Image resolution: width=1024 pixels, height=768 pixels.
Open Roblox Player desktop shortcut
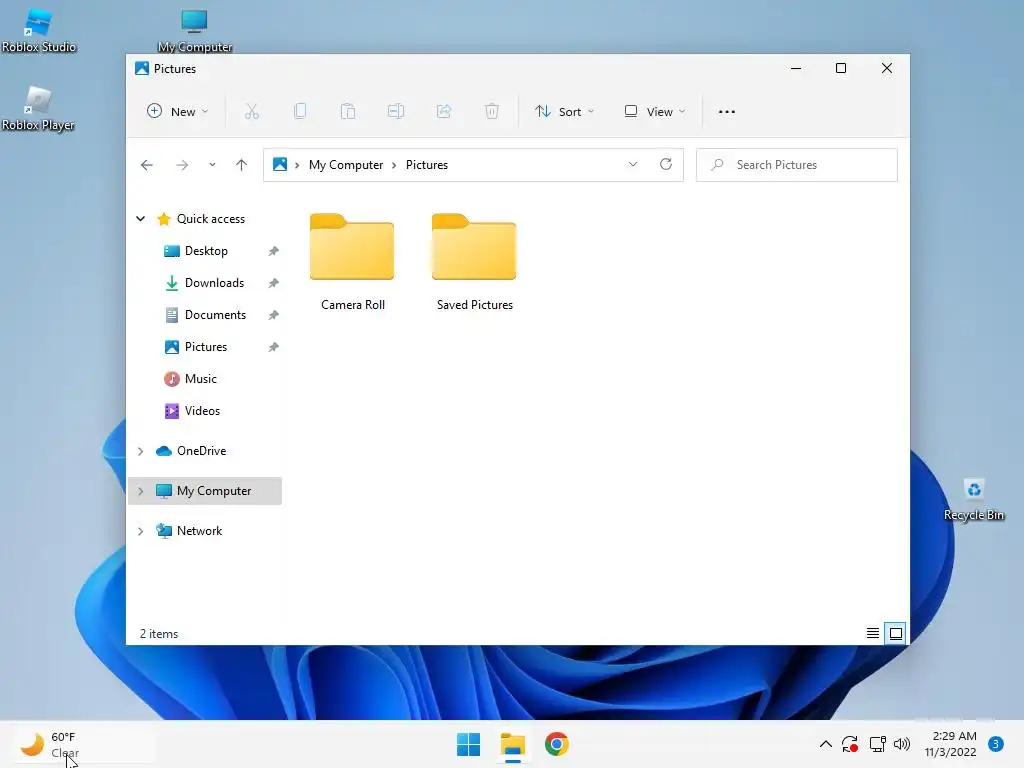[38, 108]
